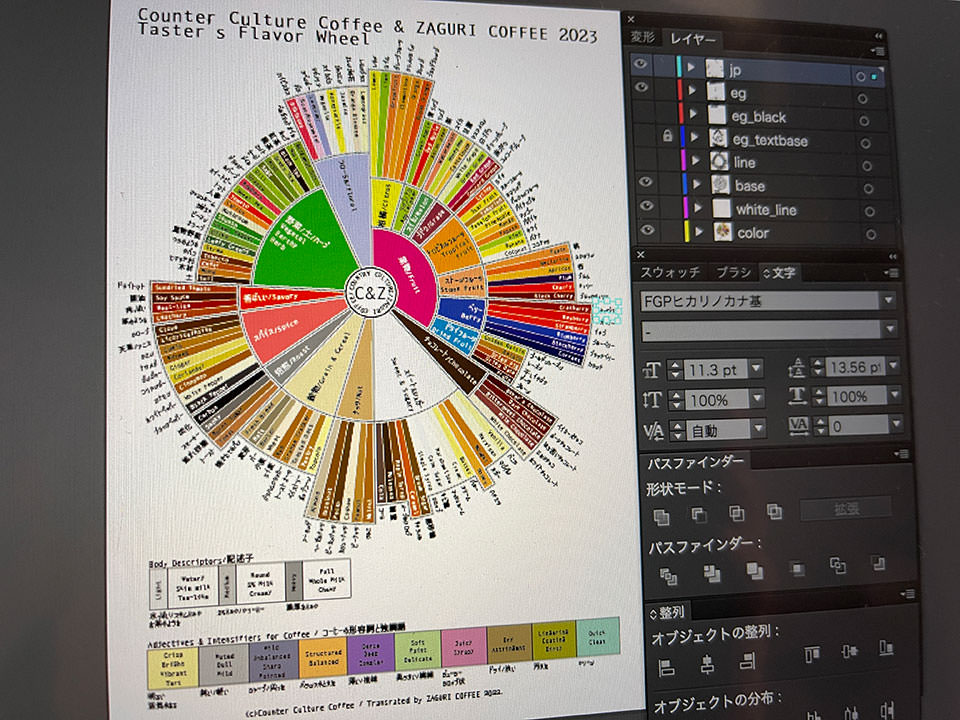The image size is (960, 720).
Task: Apply the Divide pathfinder icon
Action: point(668,576)
